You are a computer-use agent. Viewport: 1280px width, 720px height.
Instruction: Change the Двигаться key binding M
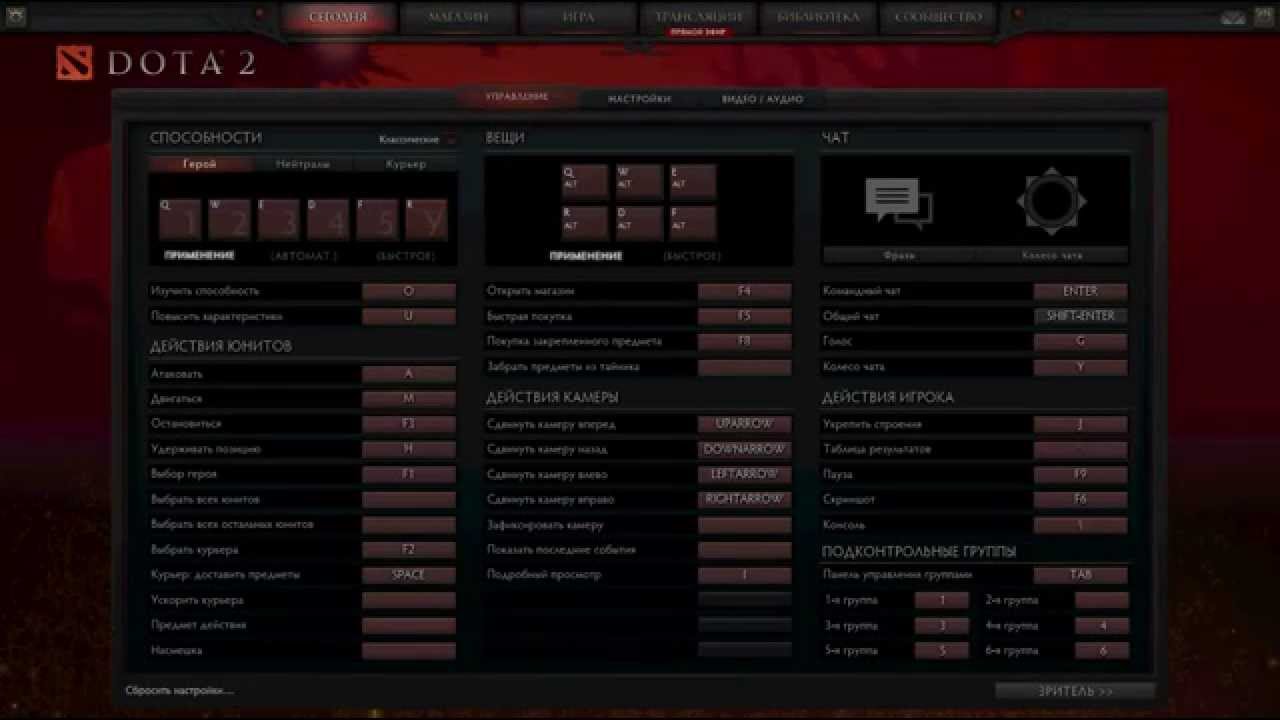click(x=408, y=399)
